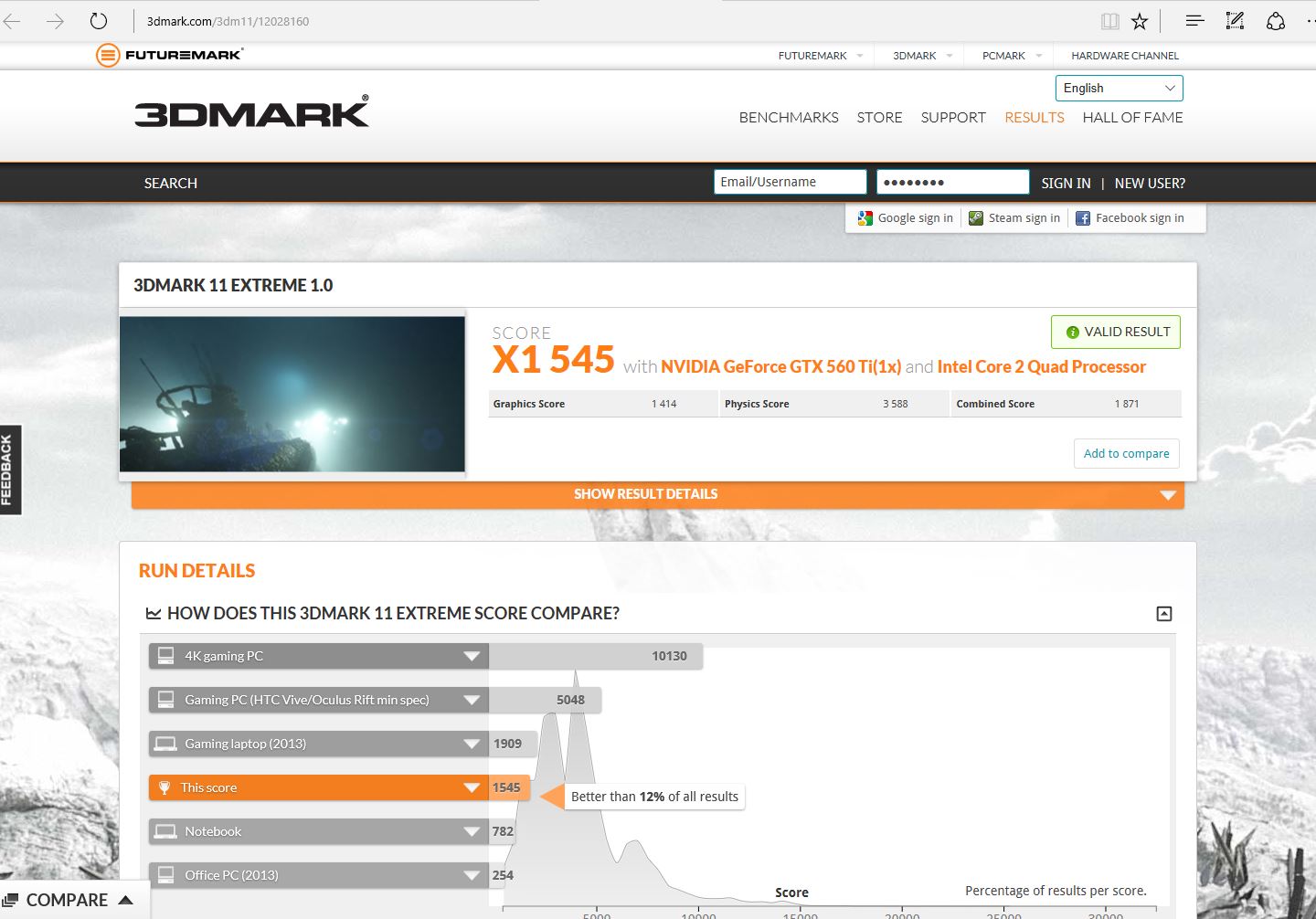Expand the Gaming PC (HTC Vive/Oculus Rift) arrow
The height and width of the screenshot is (919, 1316).
(472, 700)
